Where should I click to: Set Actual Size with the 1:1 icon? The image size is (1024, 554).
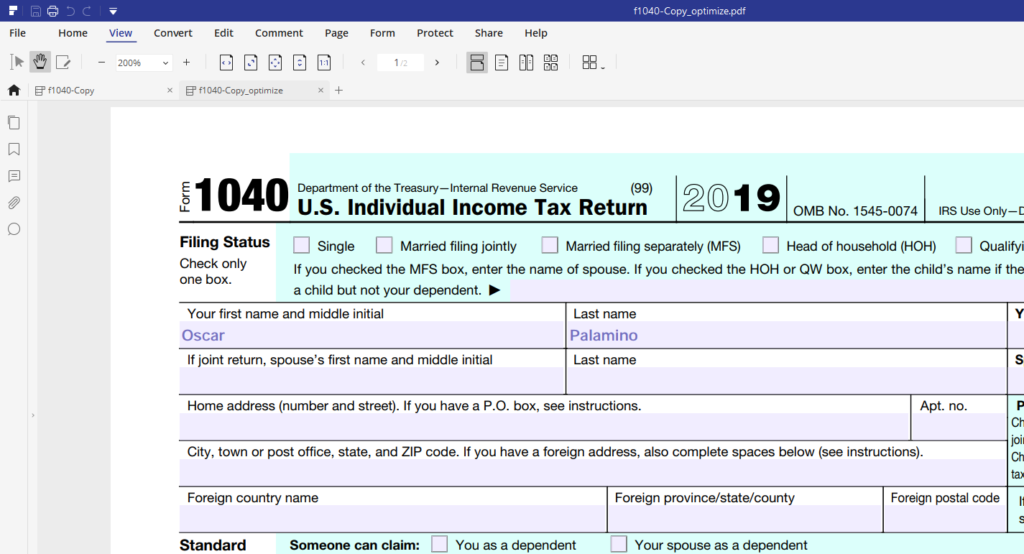click(324, 62)
